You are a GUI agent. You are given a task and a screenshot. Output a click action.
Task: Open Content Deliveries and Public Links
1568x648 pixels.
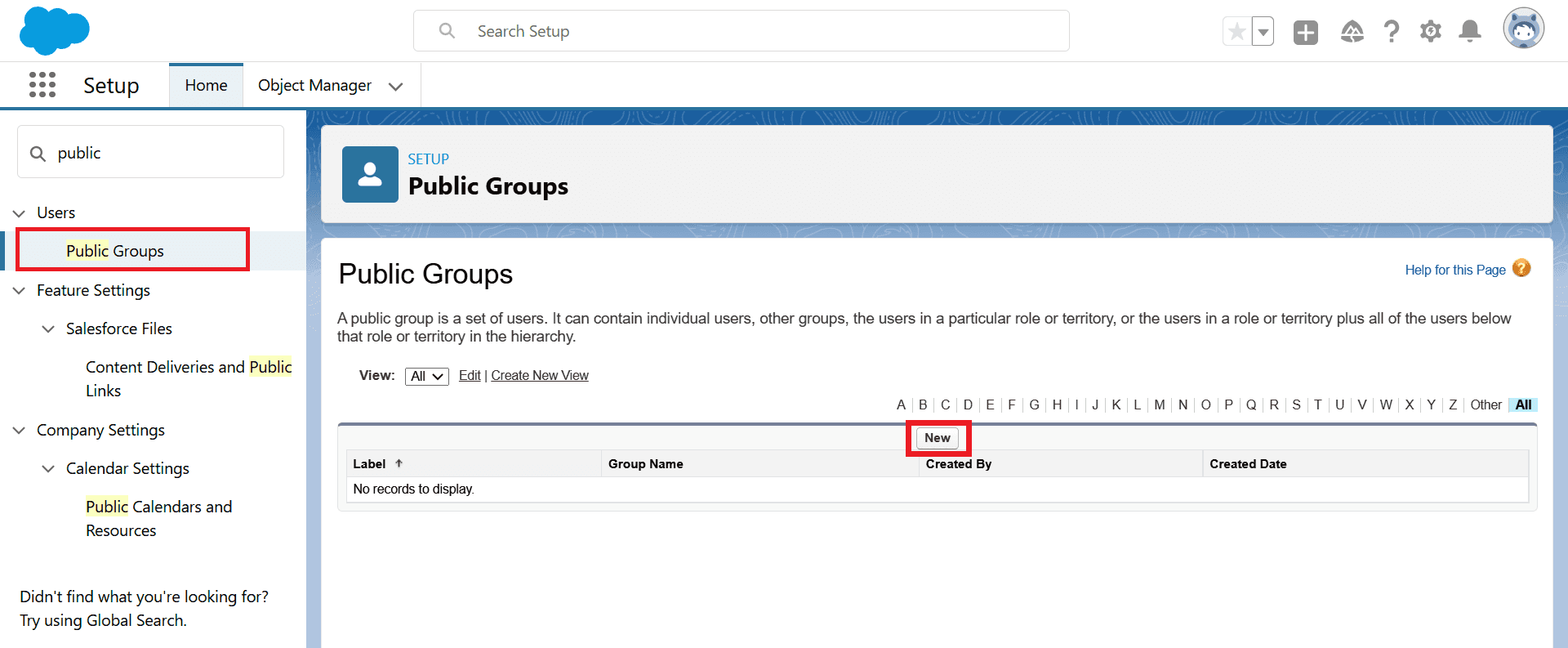[x=189, y=379]
